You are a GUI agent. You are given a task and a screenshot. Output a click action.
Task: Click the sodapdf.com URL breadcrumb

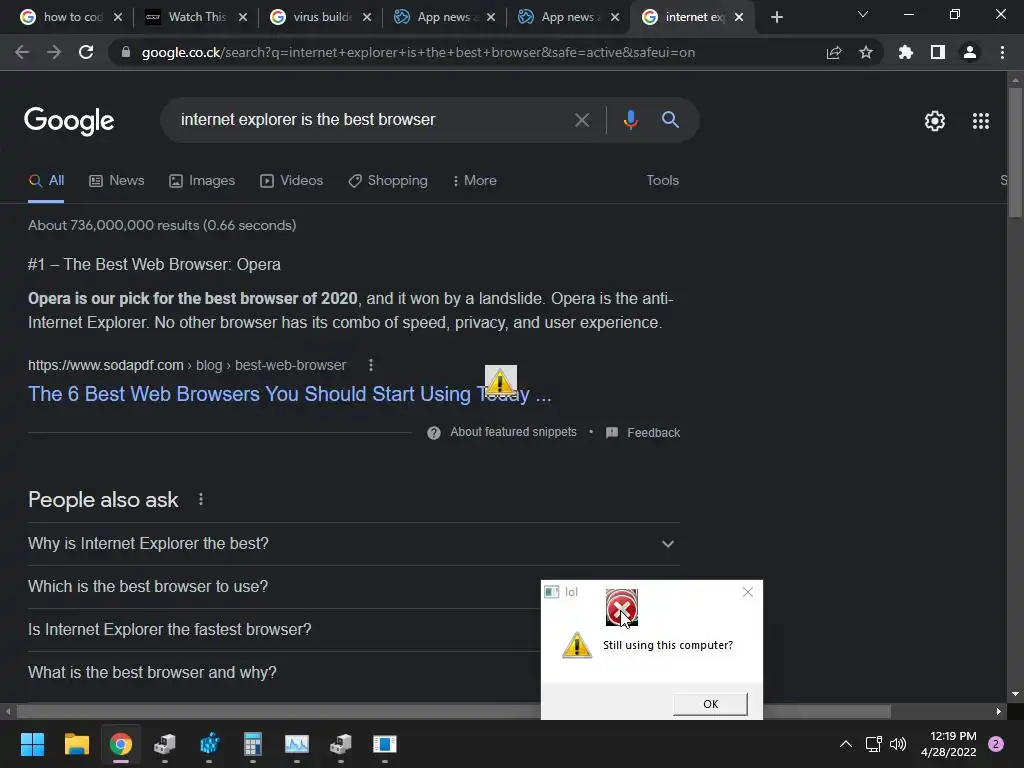(187, 365)
